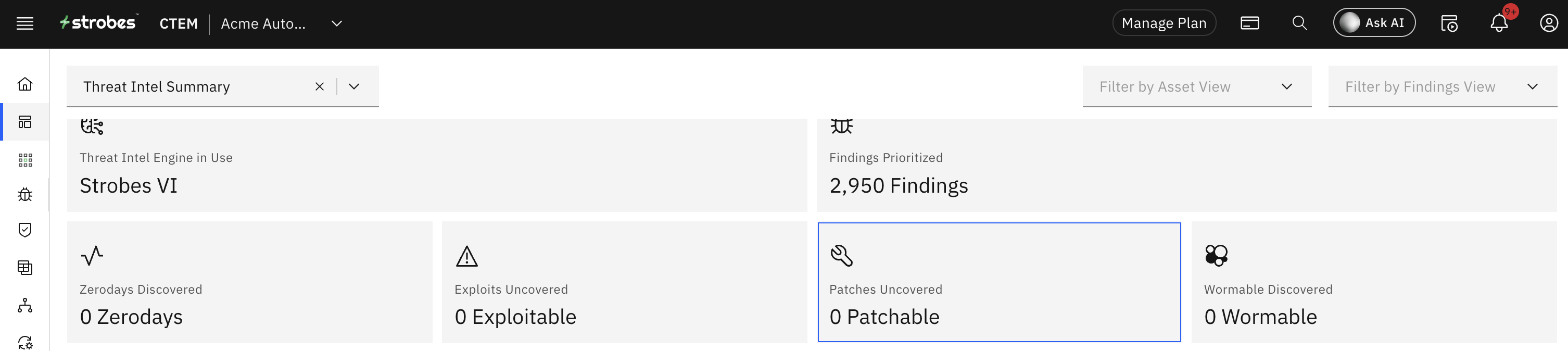
Task: Open the hamburger navigation menu
Action: pos(25,24)
